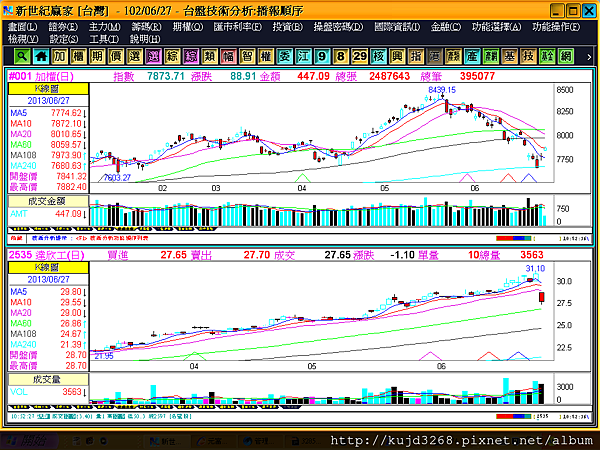Select the 2535 達欣工(日) chart title
This screenshot has width=600, height=450.
[x=47, y=255]
